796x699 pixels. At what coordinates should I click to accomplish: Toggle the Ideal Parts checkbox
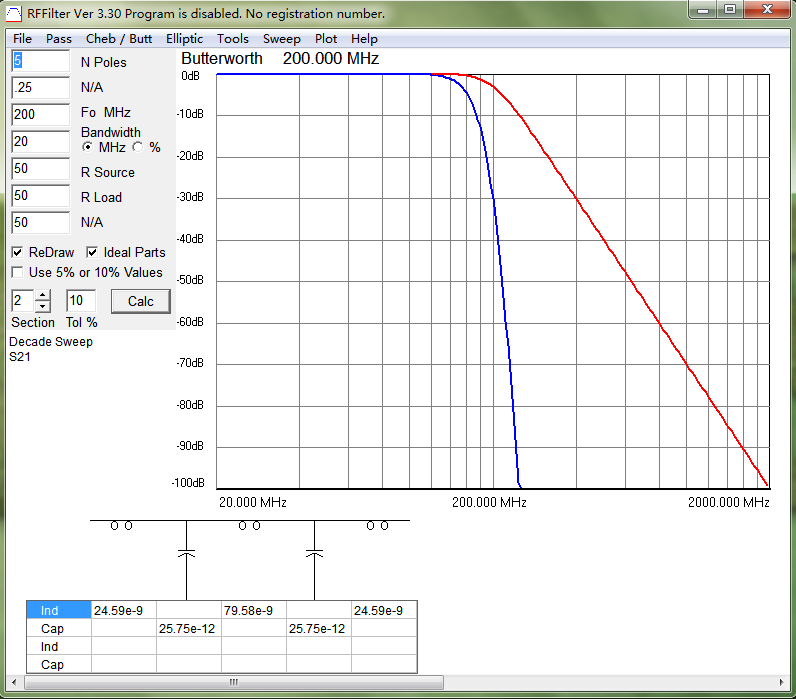pyautogui.click(x=92, y=252)
